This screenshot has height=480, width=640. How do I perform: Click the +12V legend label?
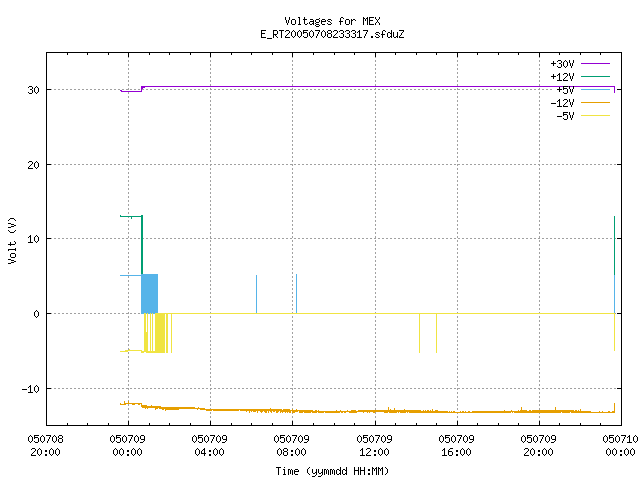[x=562, y=77]
